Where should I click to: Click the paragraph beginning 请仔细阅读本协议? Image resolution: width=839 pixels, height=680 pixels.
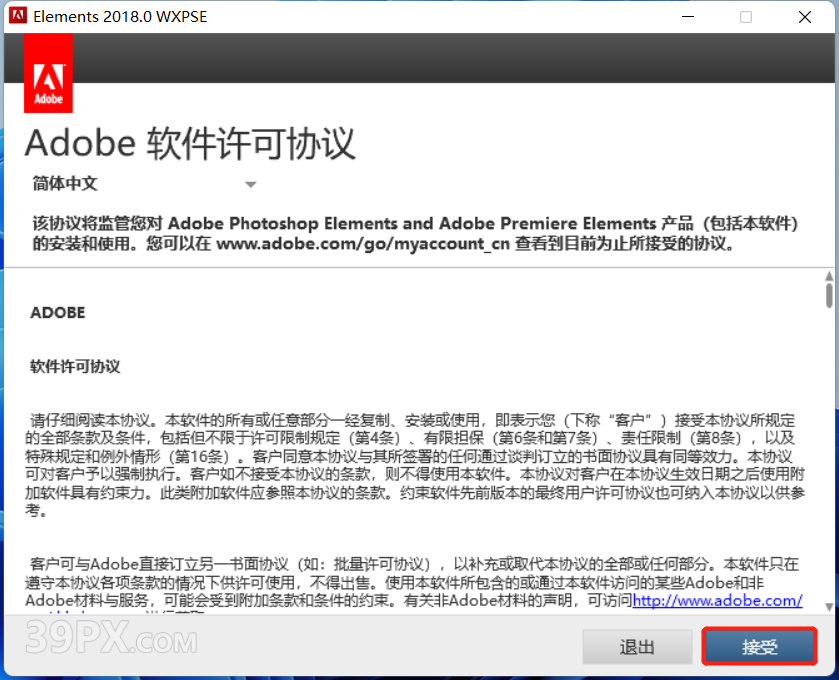click(415, 465)
